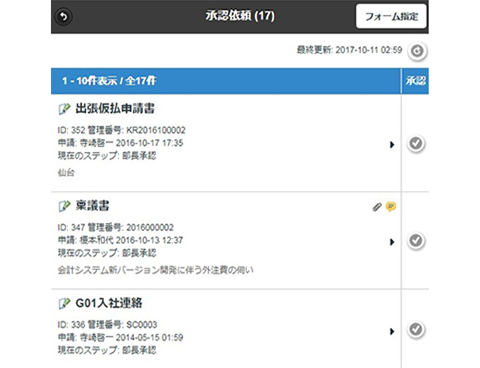The width and height of the screenshot is (480, 368).
Task: Open the 稟議書 title
Action: coord(92,206)
